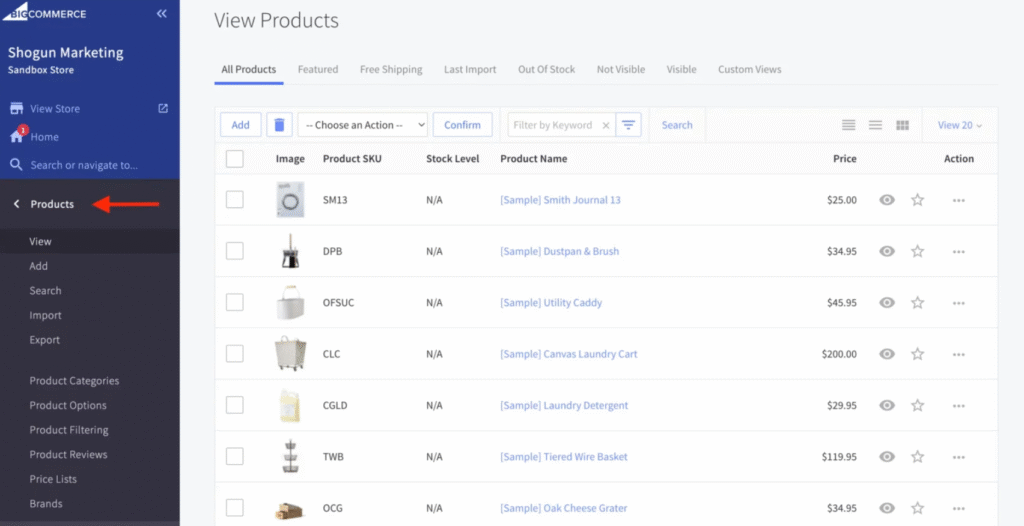
Task: Click the Confirm button
Action: [x=462, y=125]
